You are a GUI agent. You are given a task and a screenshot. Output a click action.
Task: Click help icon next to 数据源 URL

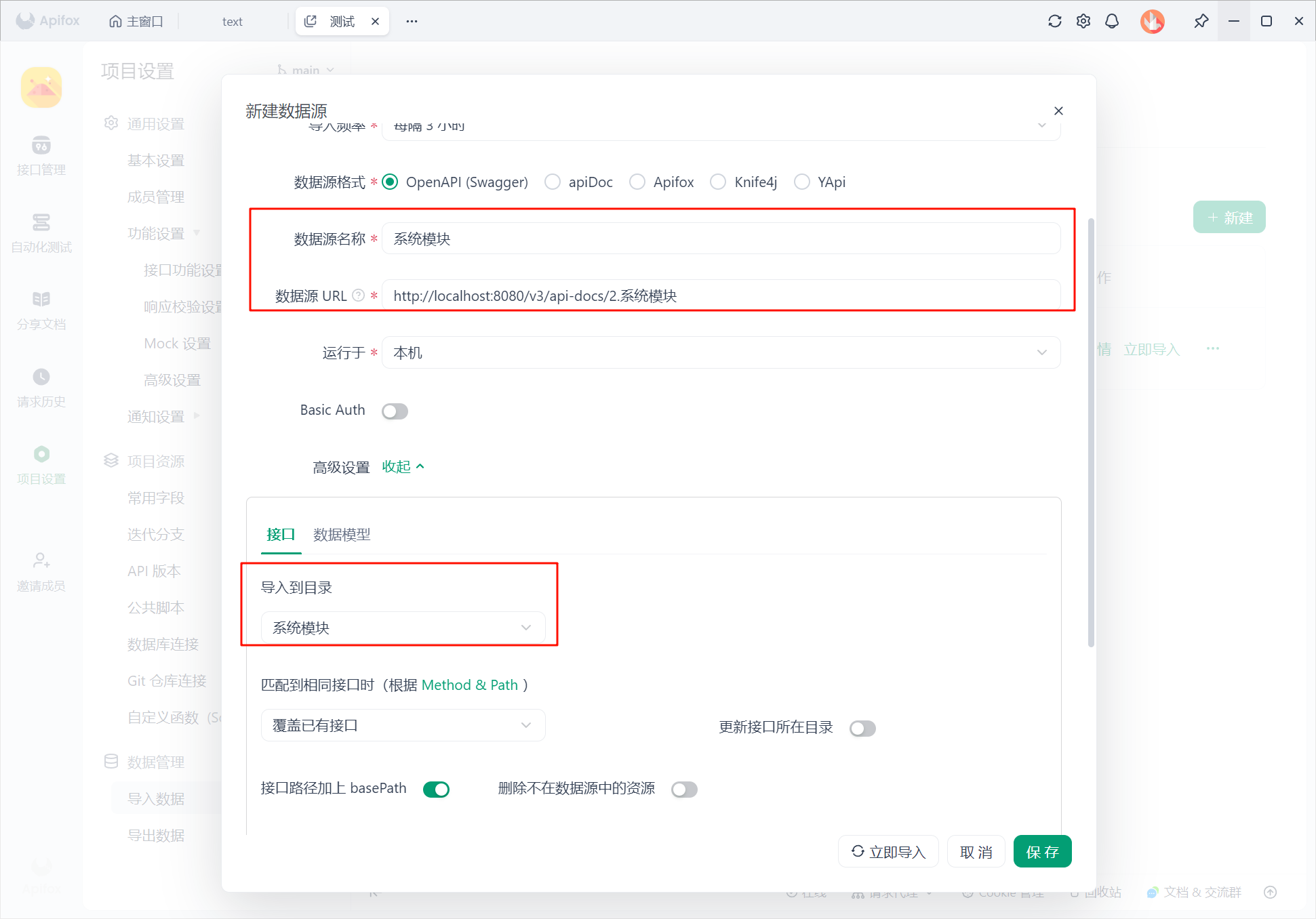coord(359,295)
